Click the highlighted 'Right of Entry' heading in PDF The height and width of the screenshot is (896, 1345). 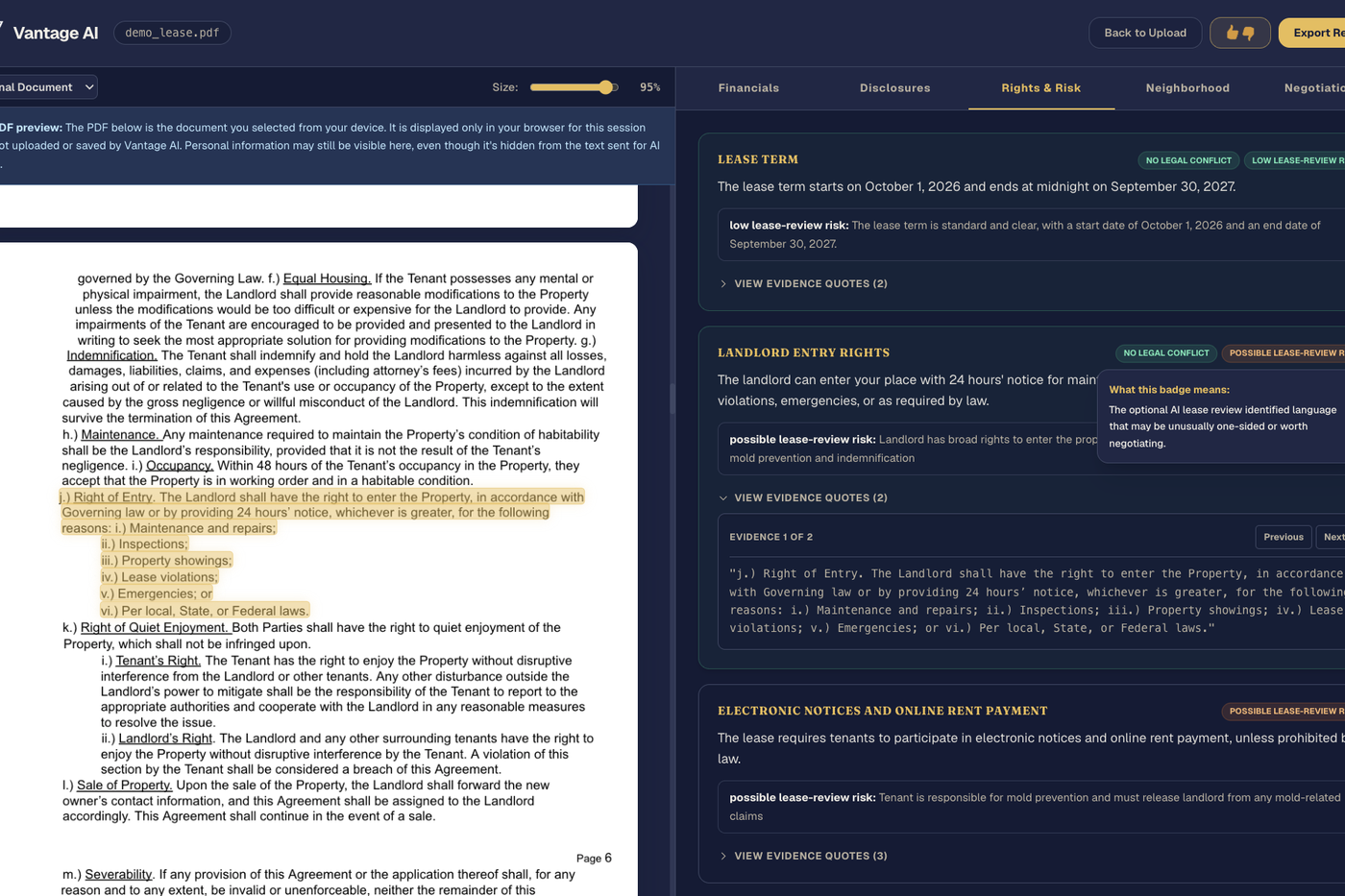113,497
